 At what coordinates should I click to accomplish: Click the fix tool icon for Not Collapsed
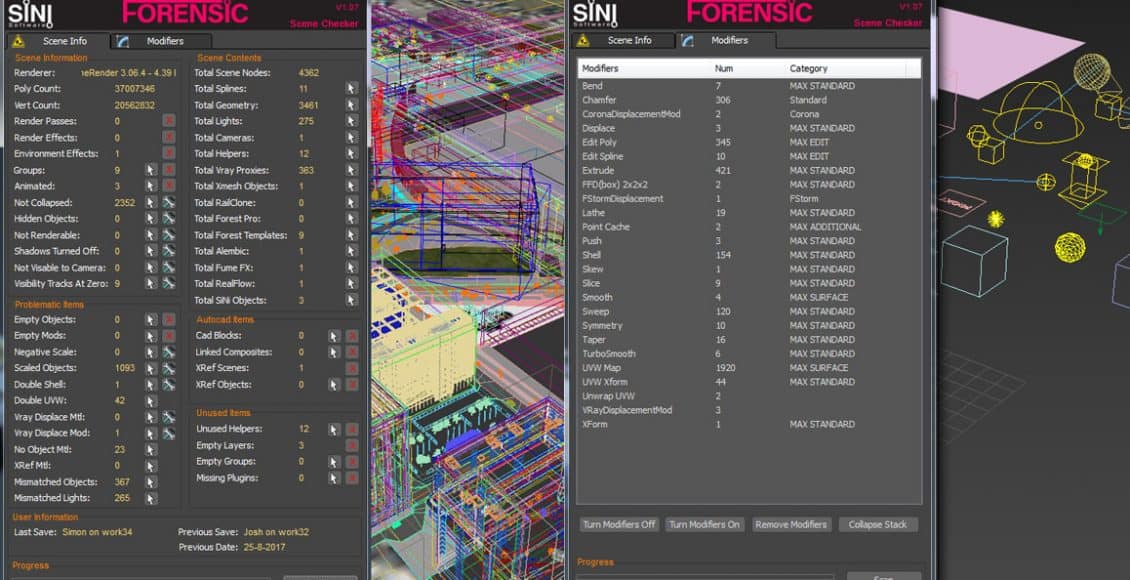[169, 203]
